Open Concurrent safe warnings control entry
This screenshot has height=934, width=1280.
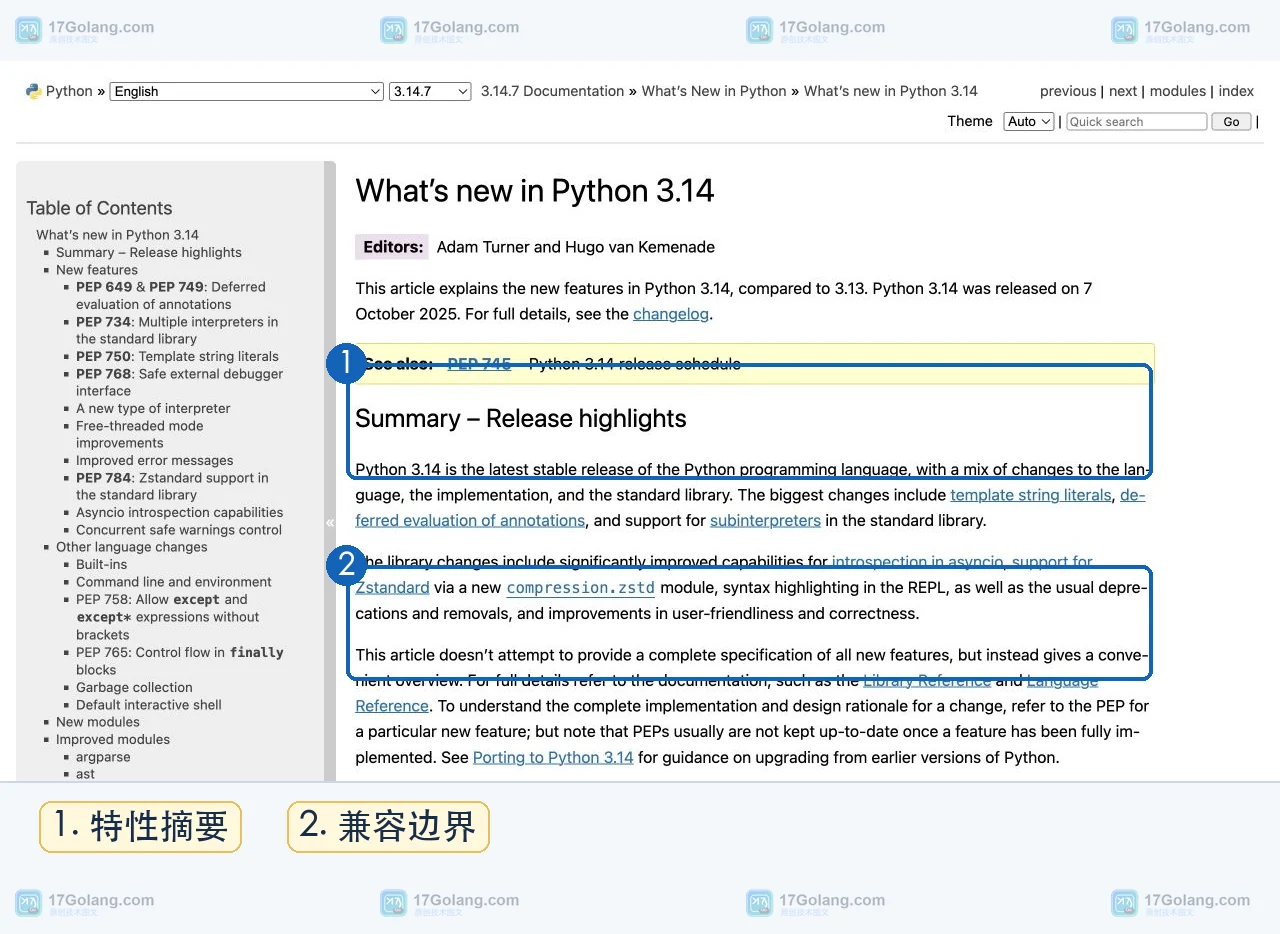coord(179,530)
